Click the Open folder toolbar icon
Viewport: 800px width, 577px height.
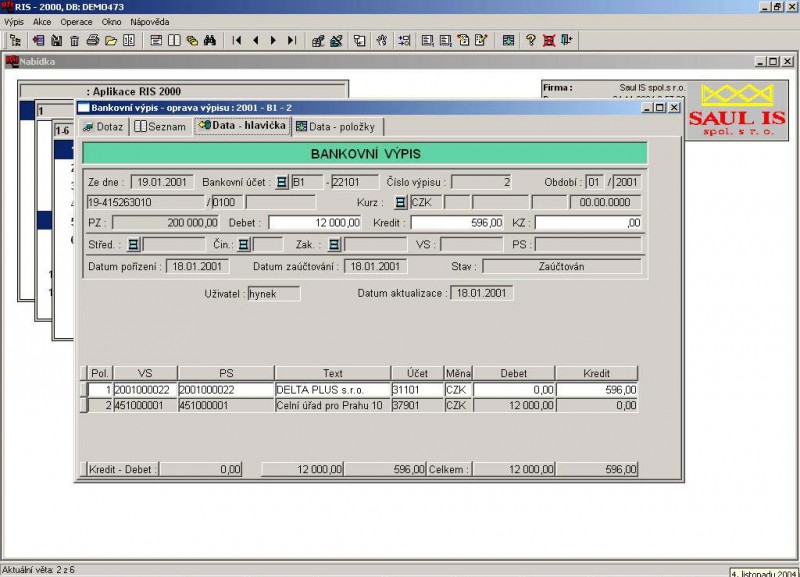pyautogui.click(x=111, y=41)
